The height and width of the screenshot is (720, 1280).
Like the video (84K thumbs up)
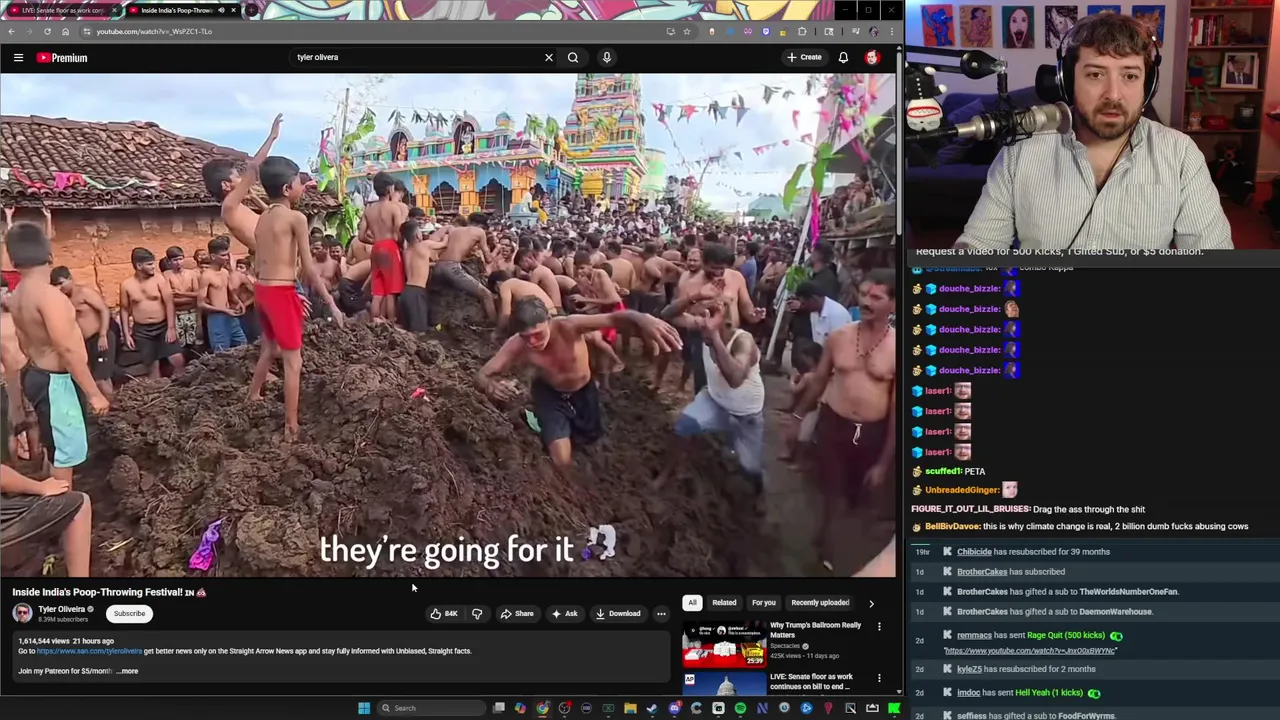click(444, 614)
